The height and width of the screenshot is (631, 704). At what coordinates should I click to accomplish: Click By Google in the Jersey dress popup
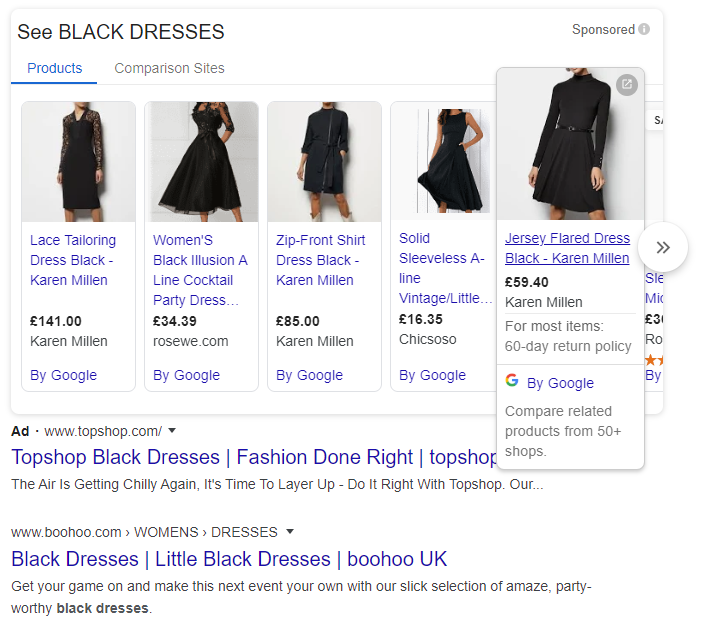pyautogui.click(x=560, y=383)
